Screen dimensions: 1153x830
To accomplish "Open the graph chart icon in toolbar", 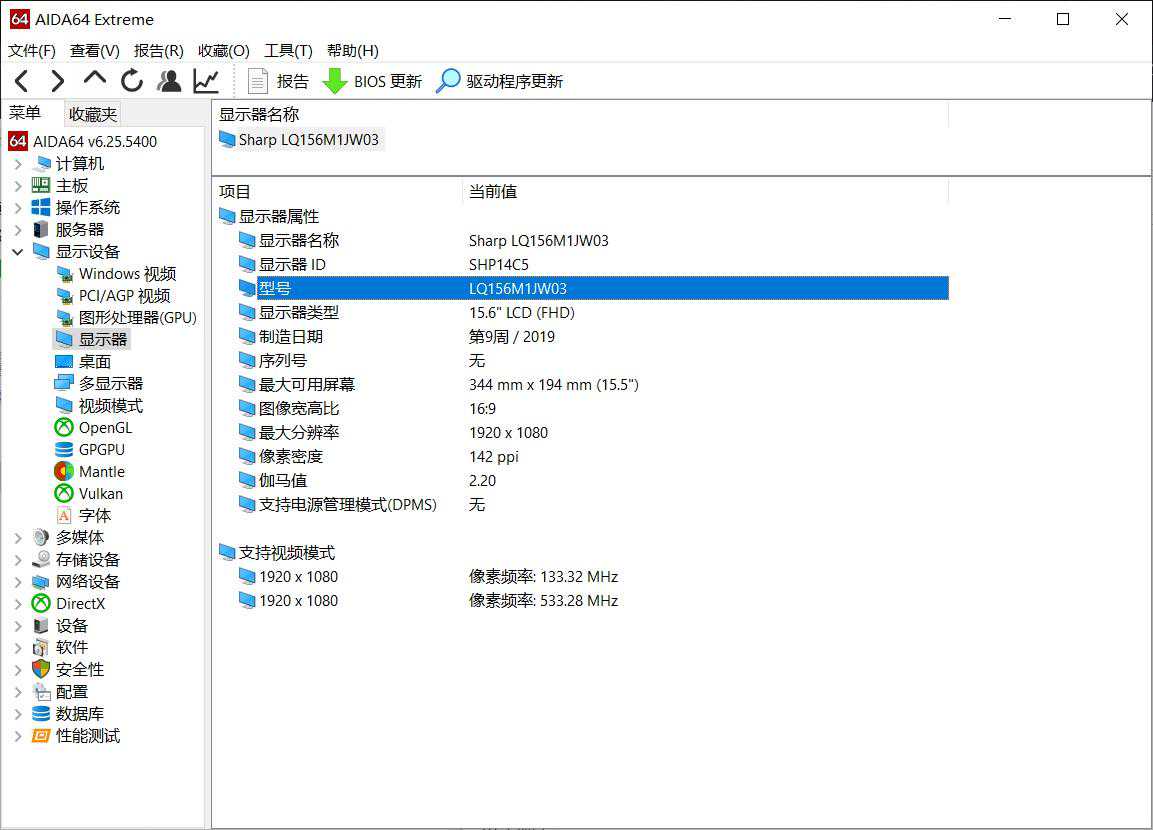I will (206, 81).
